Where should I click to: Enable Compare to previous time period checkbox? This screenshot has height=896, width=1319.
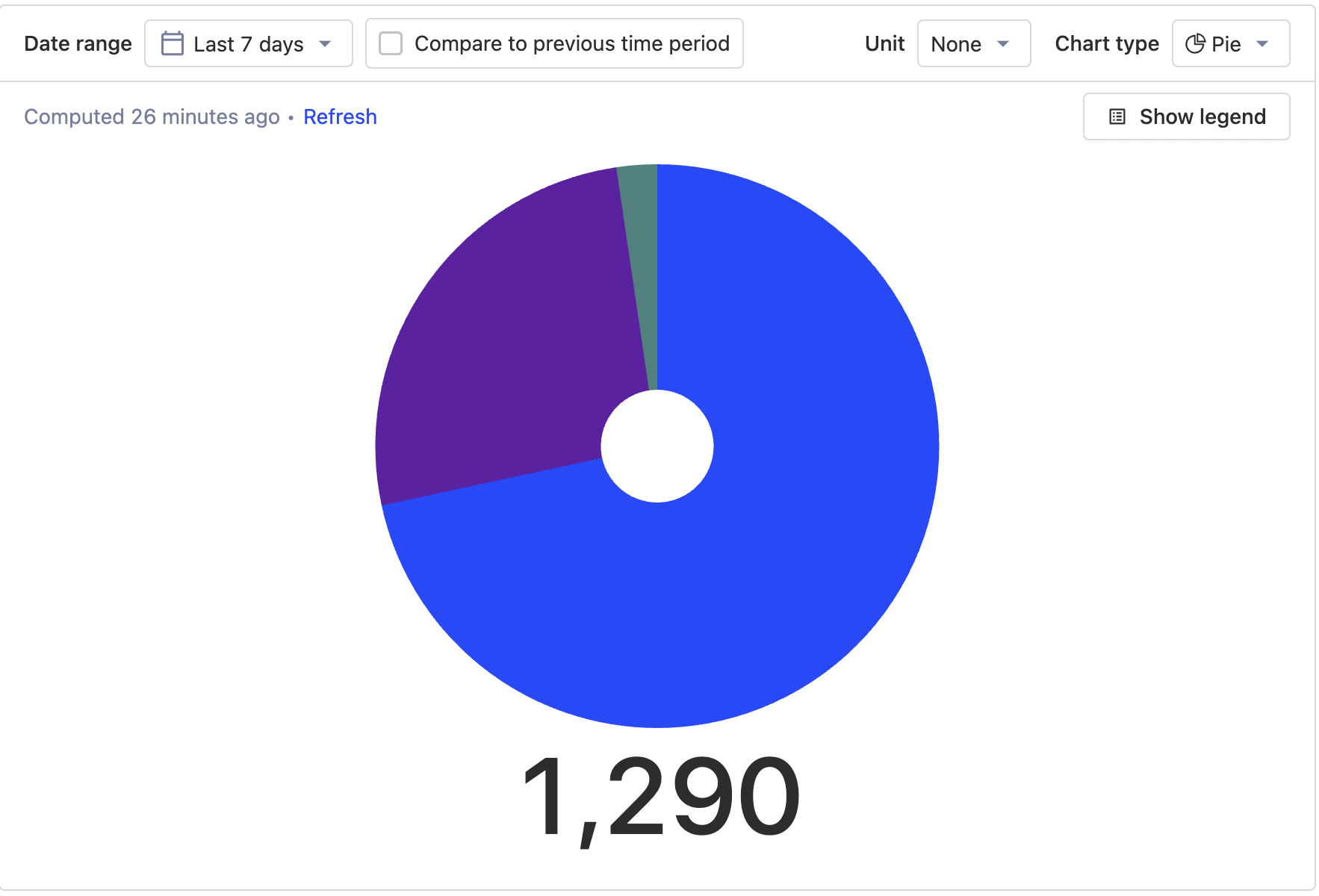[x=391, y=43]
